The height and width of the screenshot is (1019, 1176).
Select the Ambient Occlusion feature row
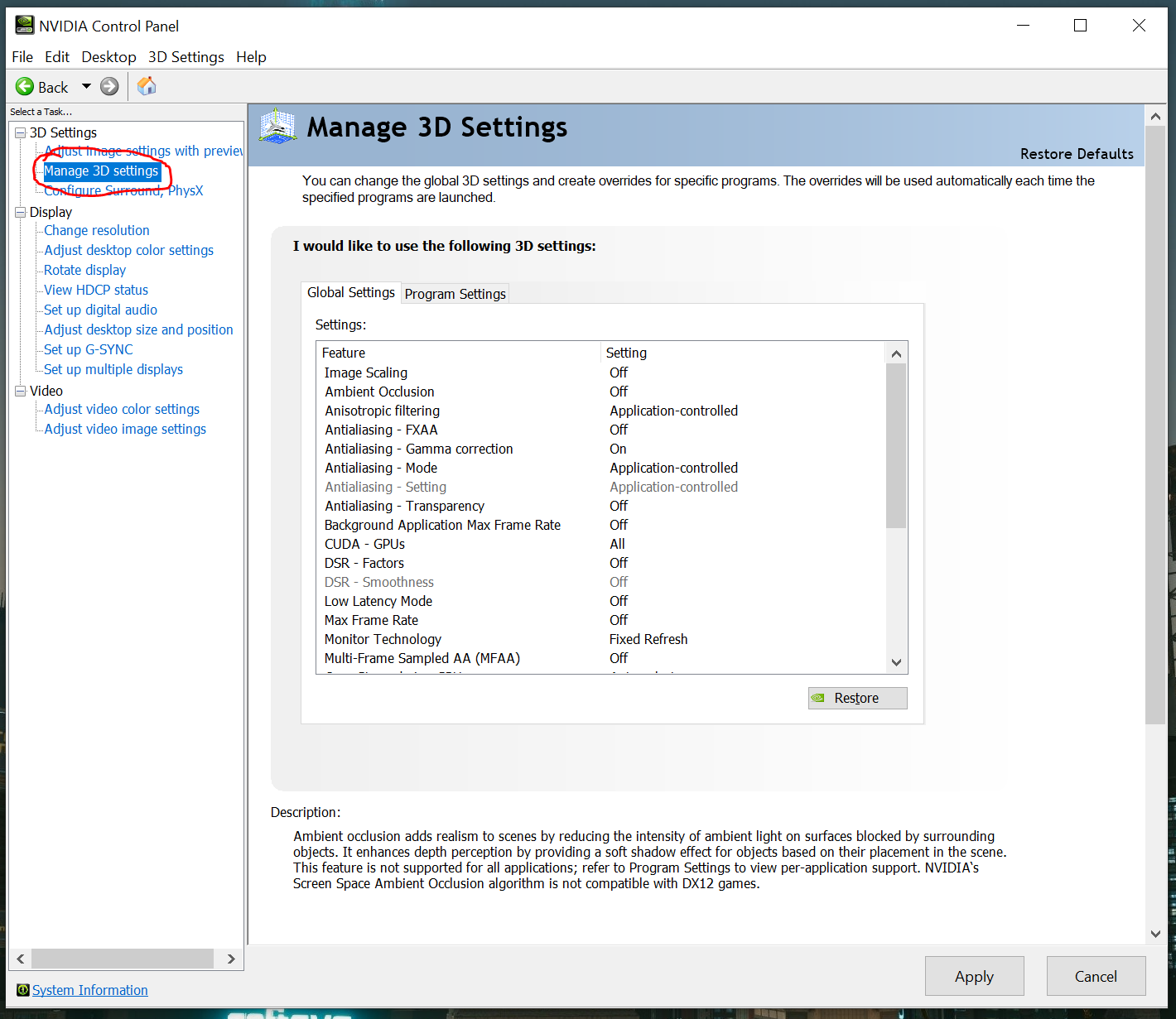point(601,392)
